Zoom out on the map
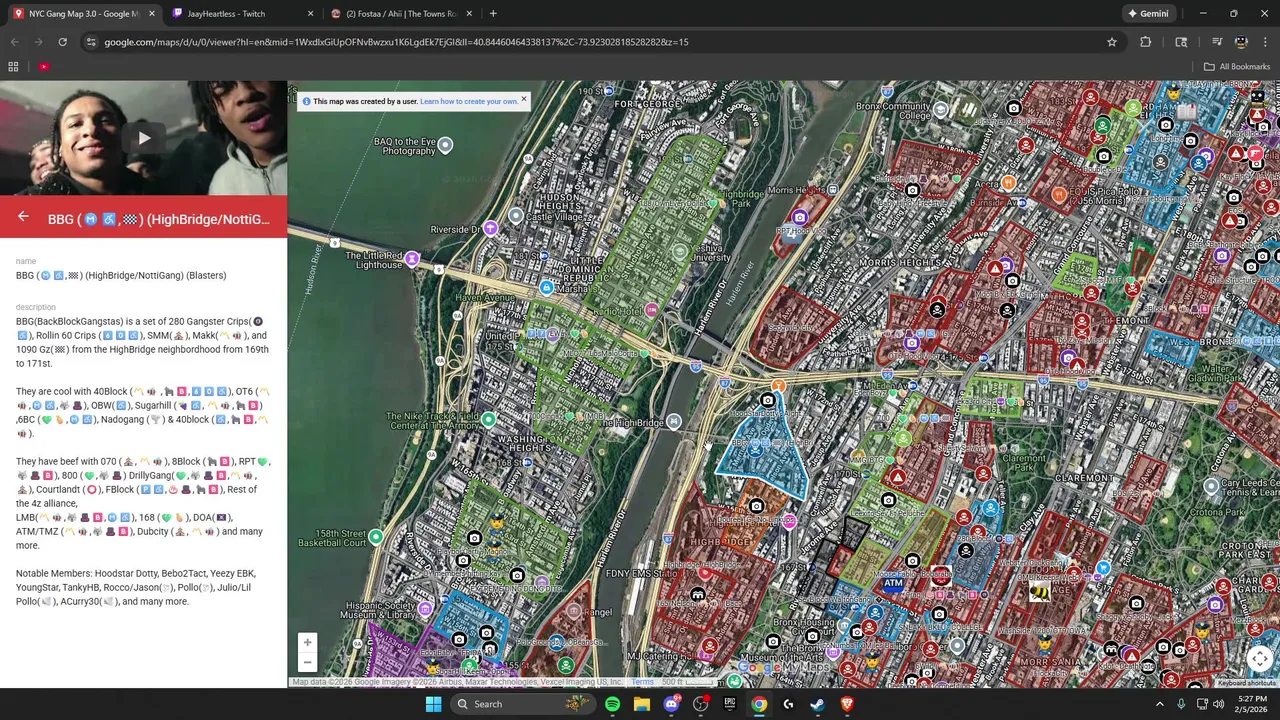Screen dimensions: 1280x720 point(307,662)
